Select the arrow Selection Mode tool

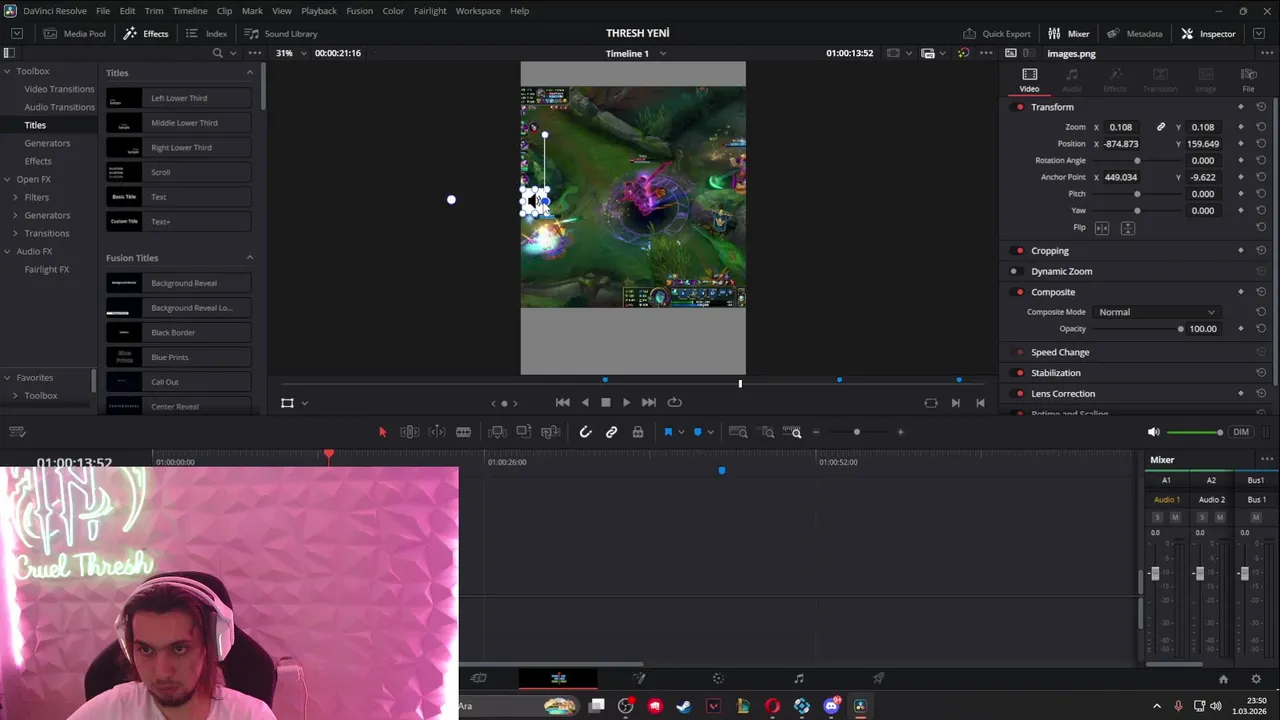[x=382, y=432]
